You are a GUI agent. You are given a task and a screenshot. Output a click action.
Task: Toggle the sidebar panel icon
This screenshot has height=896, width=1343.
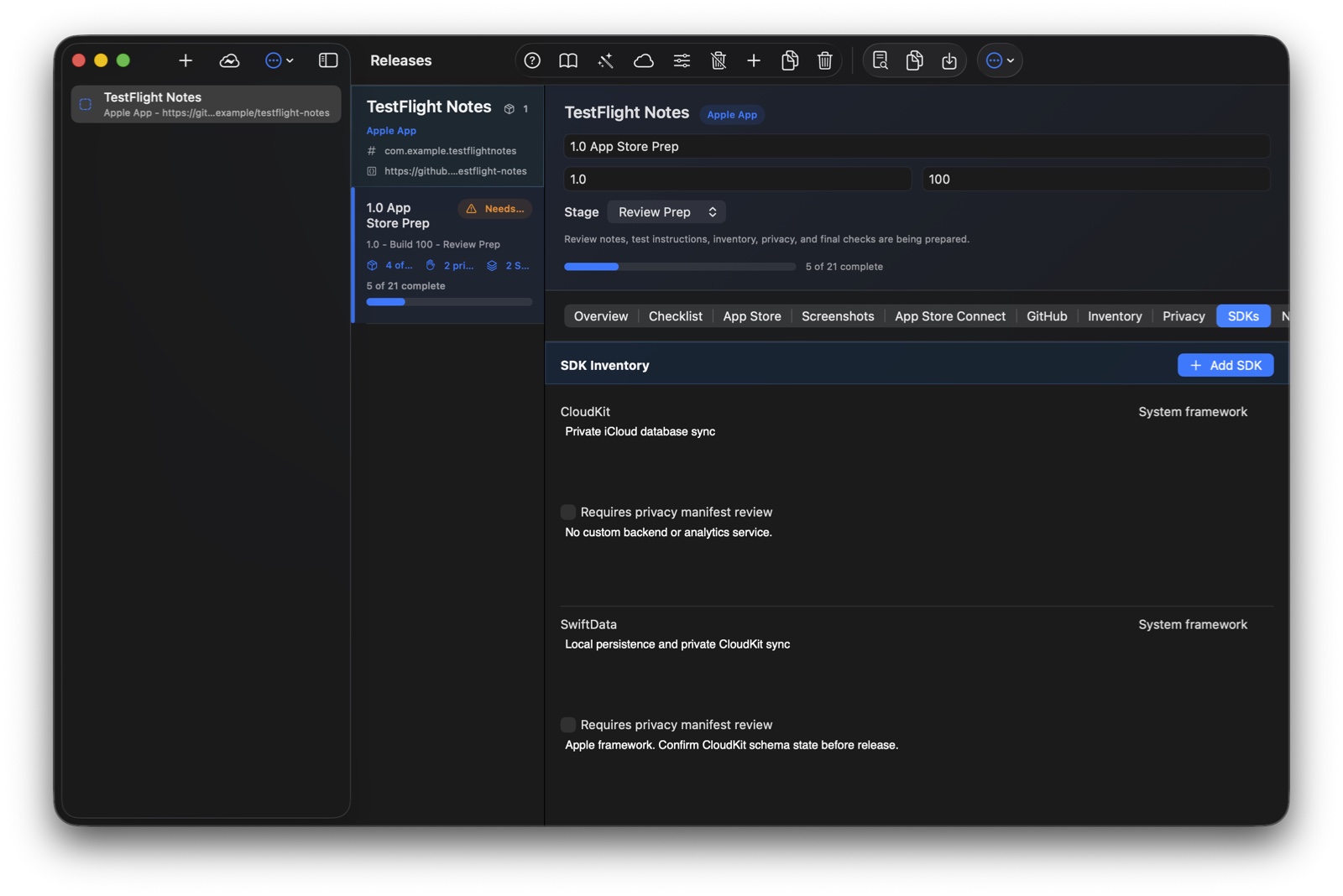[x=328, y=60]
